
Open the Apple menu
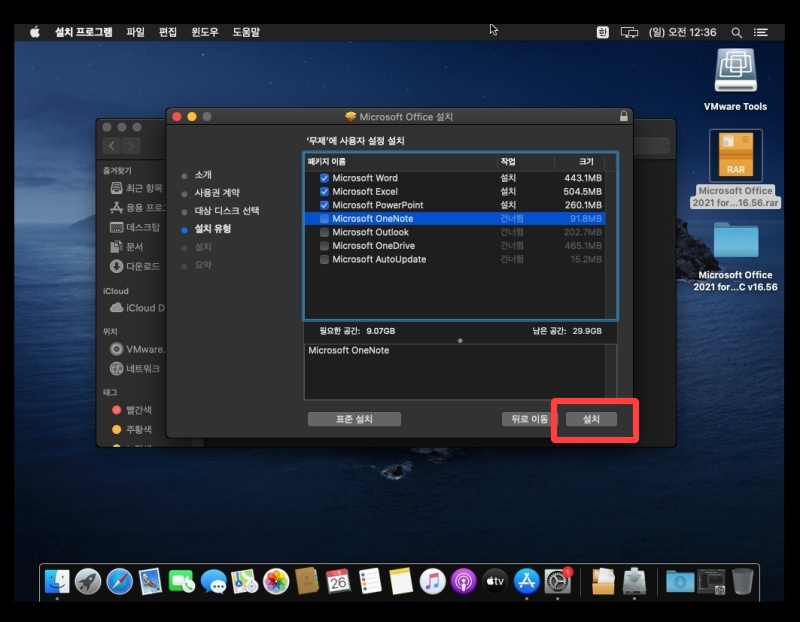35,32
